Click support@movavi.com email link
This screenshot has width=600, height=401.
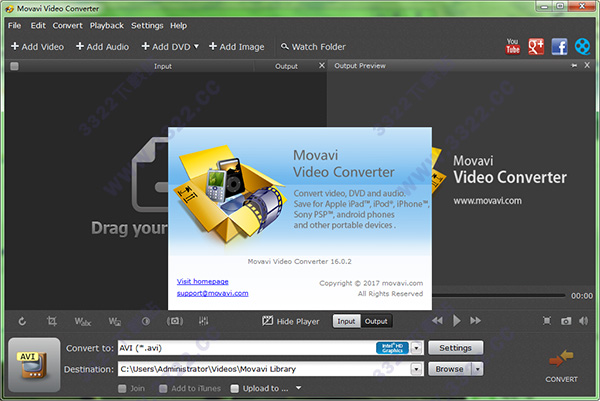212,293
